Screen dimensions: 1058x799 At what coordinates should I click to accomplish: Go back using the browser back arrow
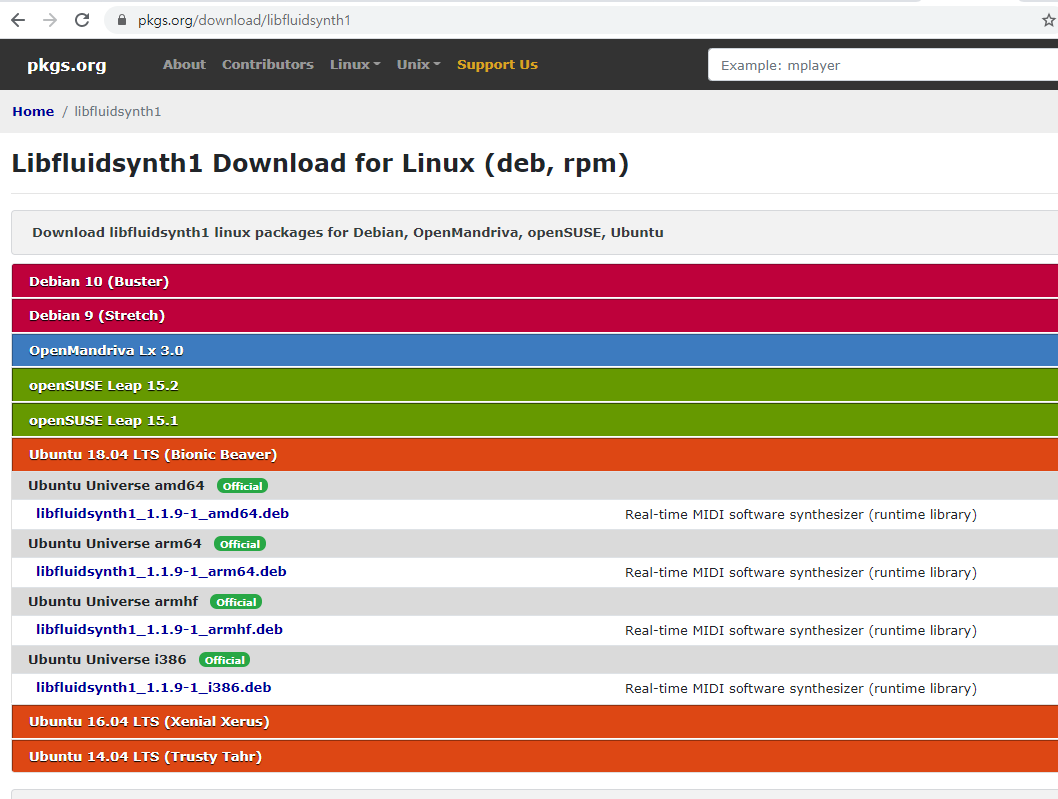(x=18, y=20)
